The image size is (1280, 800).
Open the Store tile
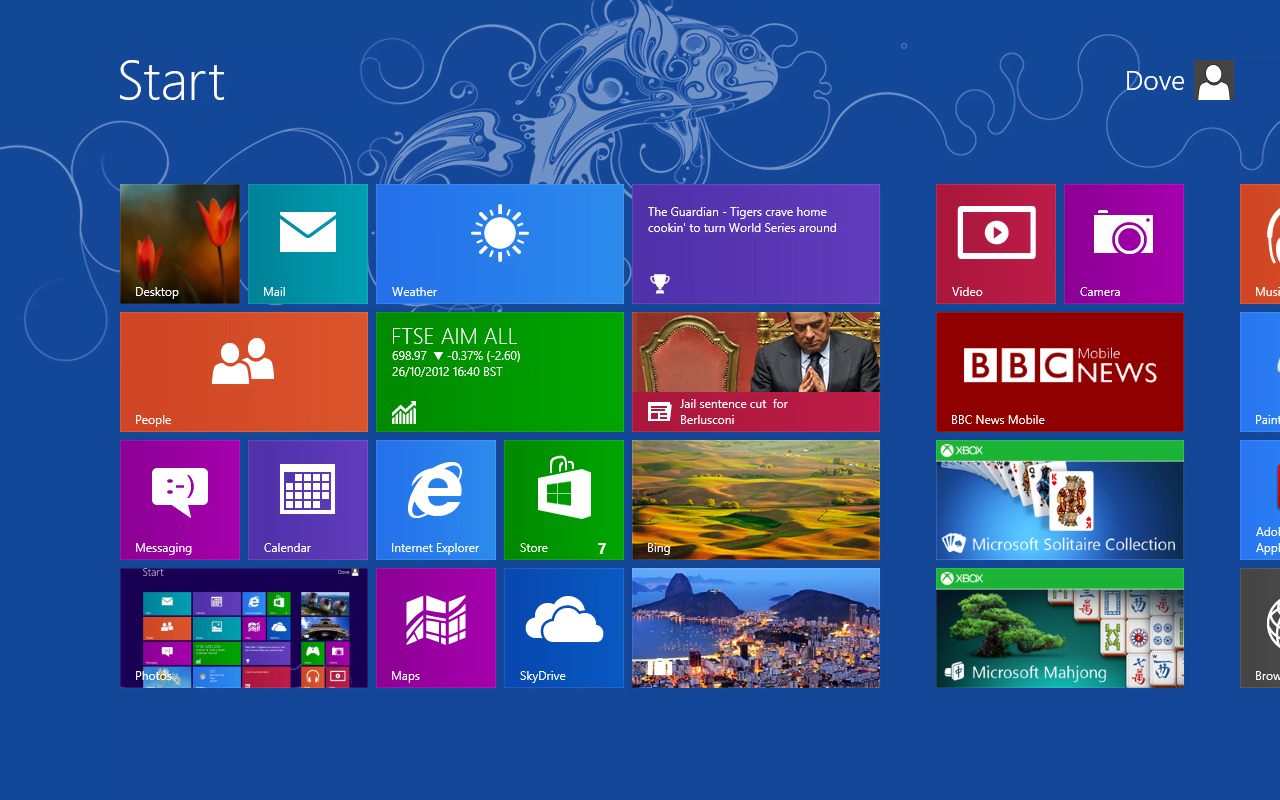coord(564,500)
